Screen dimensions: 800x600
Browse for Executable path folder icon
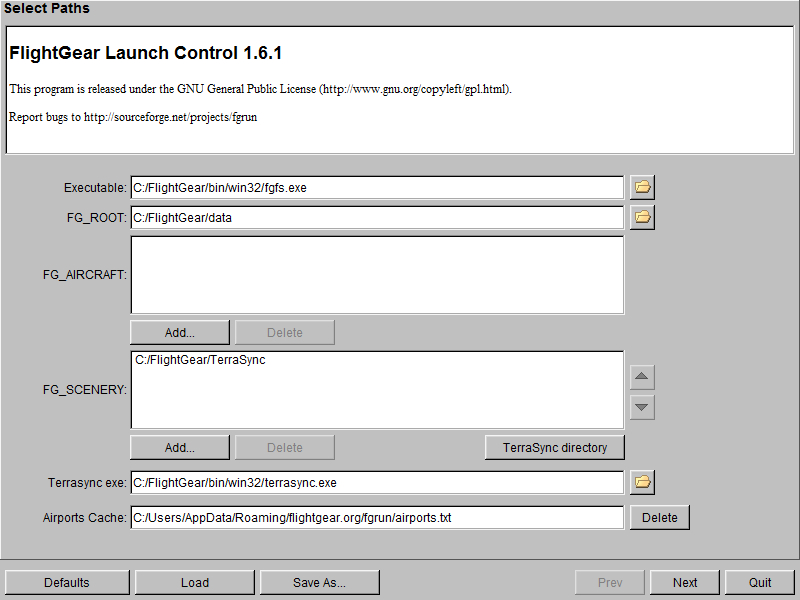(642, 187)
